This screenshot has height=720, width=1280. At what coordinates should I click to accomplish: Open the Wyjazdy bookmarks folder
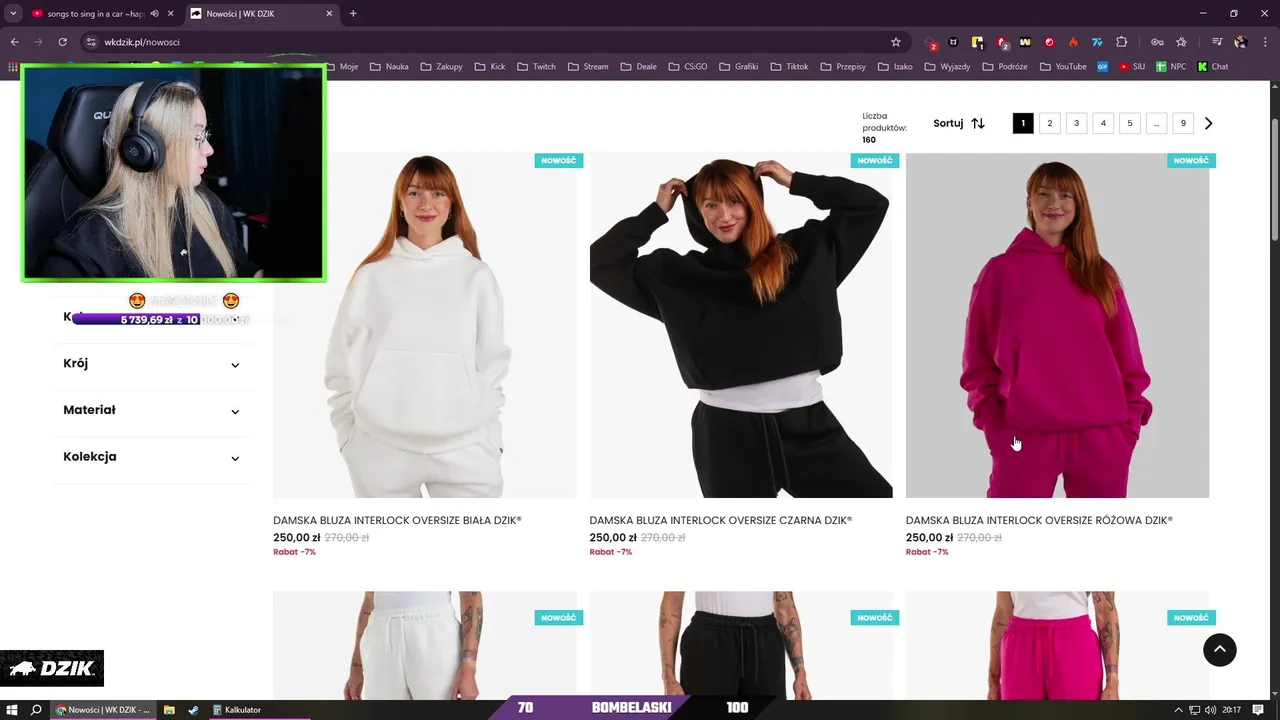948,67
